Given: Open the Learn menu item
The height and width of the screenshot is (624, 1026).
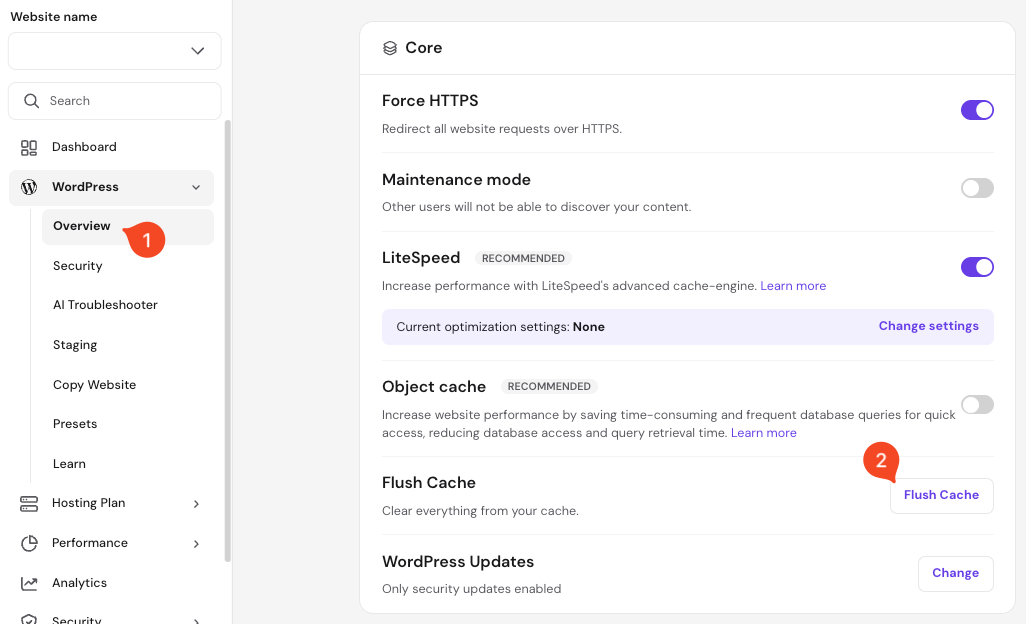Looking at the screenshot, I should click(69, 464).
